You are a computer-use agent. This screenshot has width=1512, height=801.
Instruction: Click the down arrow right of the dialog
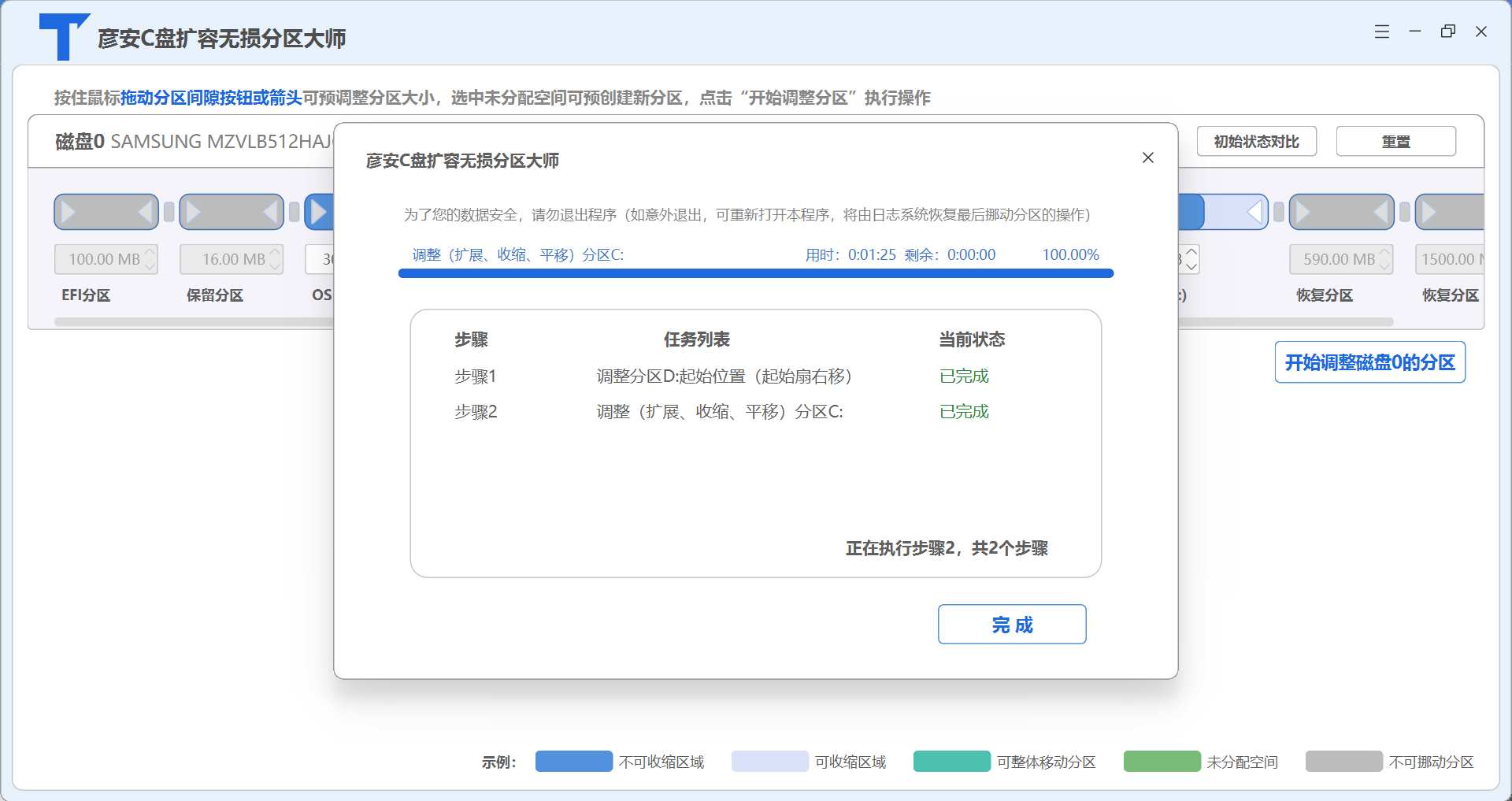point(1191,266)
